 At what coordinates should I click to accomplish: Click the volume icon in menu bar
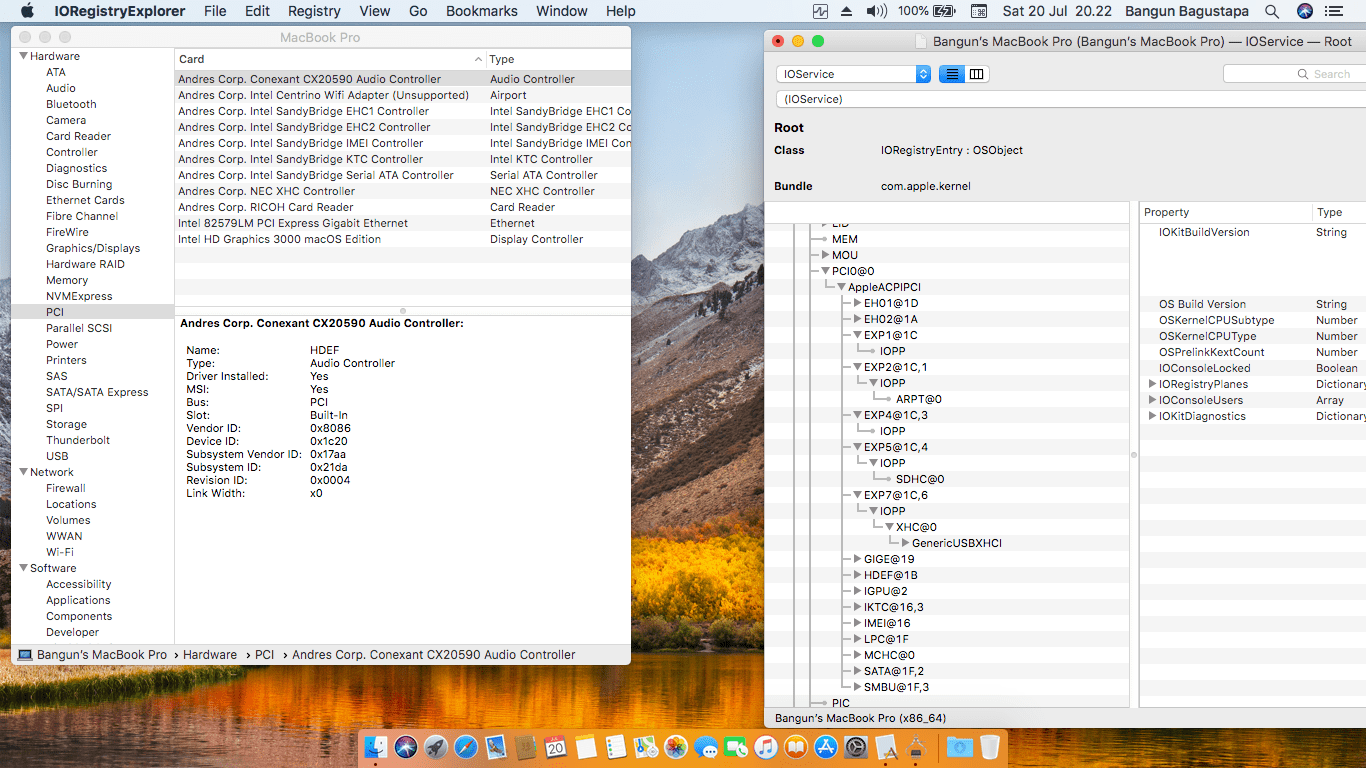point(876,11)
